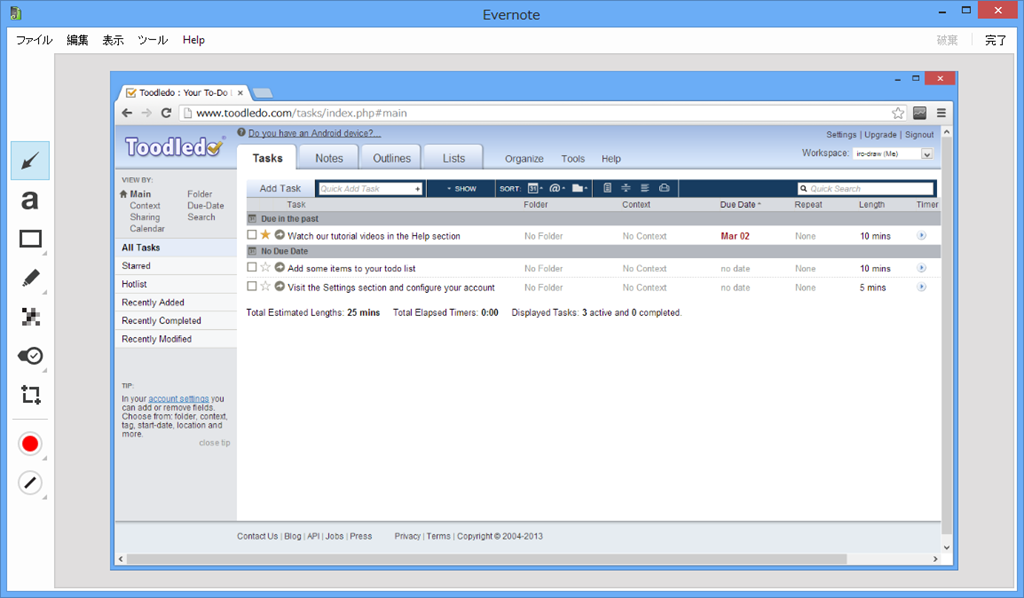Viewport: 1024px width, 598px height.
Task: Open the ファイル menu
Action: tap(34, 40)
